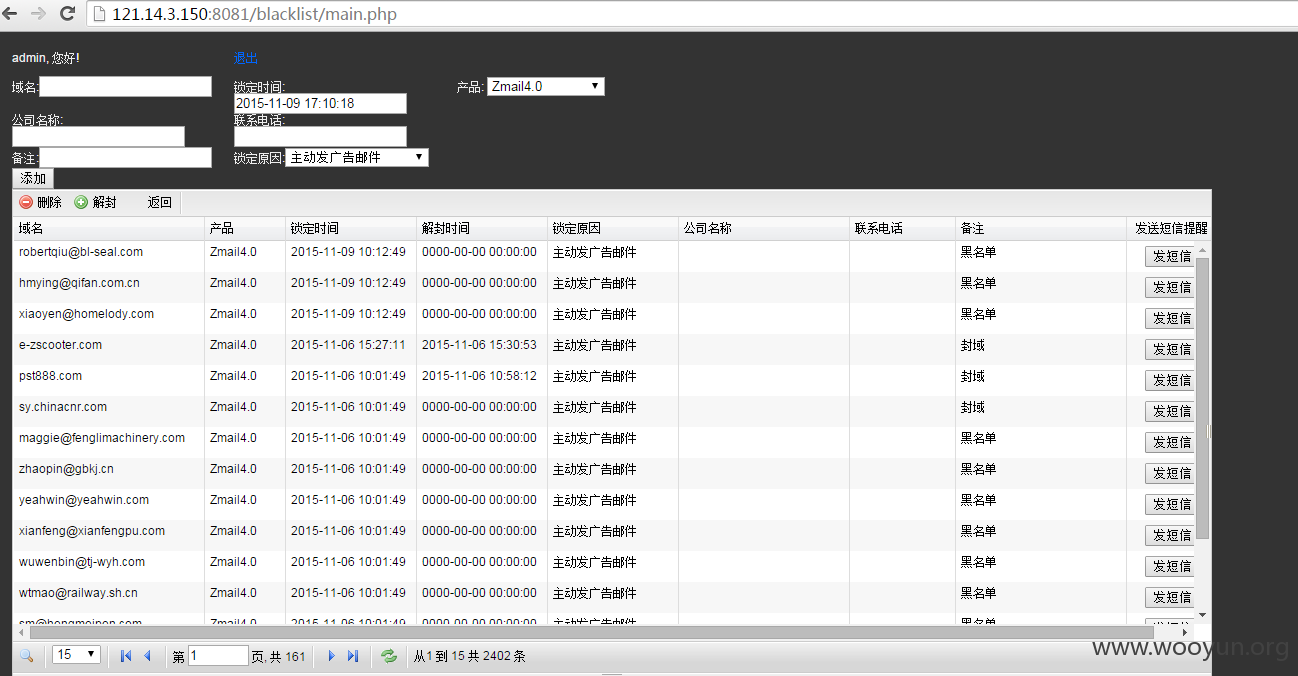This screenshot has width=1298, height=676.
Task: Focus the 域名 input field
Action: coord(125,87)
